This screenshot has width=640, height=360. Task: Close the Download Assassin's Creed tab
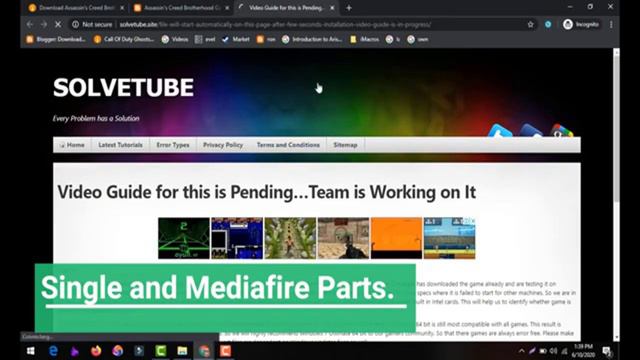point(122,8)
